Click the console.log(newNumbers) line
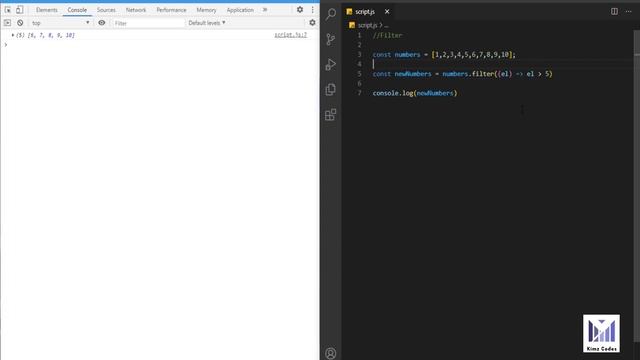The width and height of the screenshot is (640, 360). click(x=415, y=93)
